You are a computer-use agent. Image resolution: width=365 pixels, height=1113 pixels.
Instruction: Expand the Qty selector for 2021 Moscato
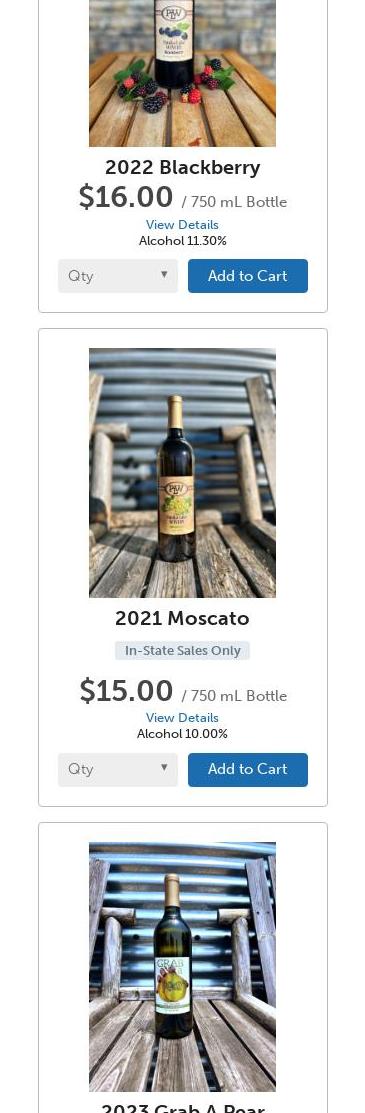tap(118, 769)
